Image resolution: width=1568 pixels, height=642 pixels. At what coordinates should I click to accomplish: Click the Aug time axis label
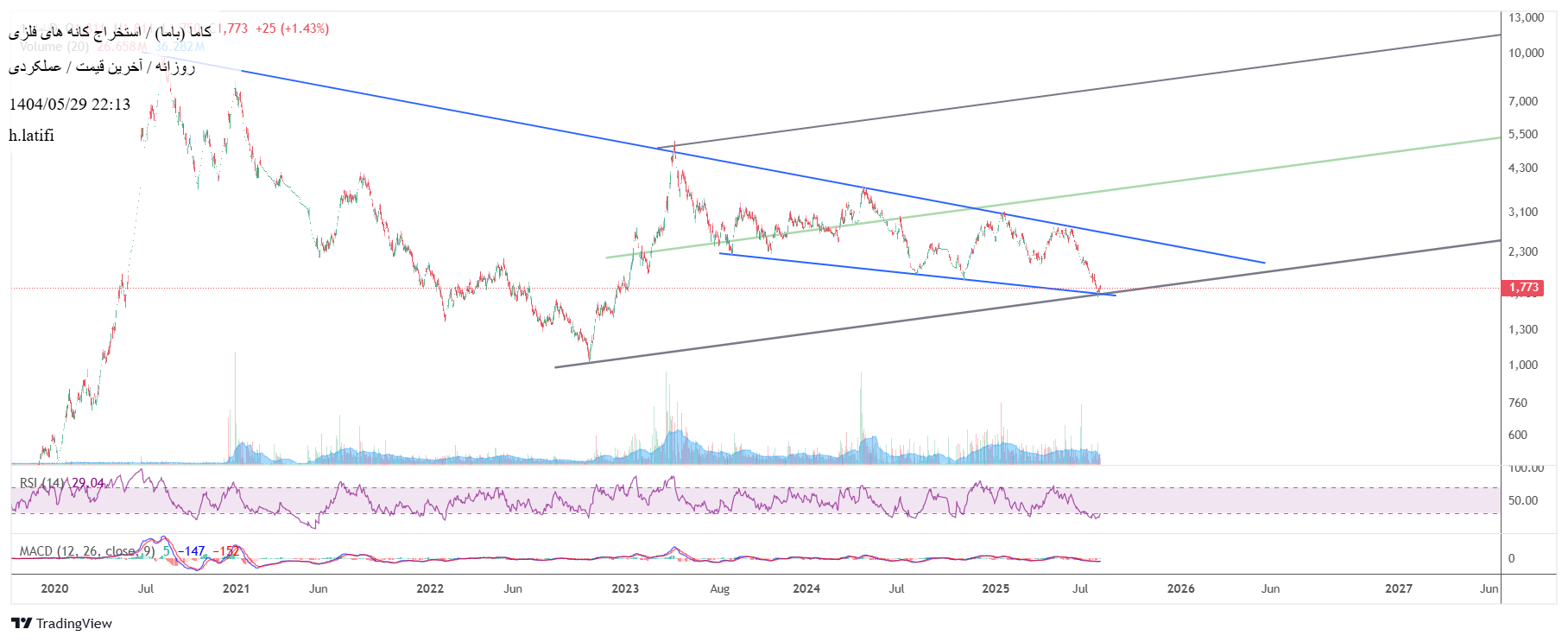[720, 588]
